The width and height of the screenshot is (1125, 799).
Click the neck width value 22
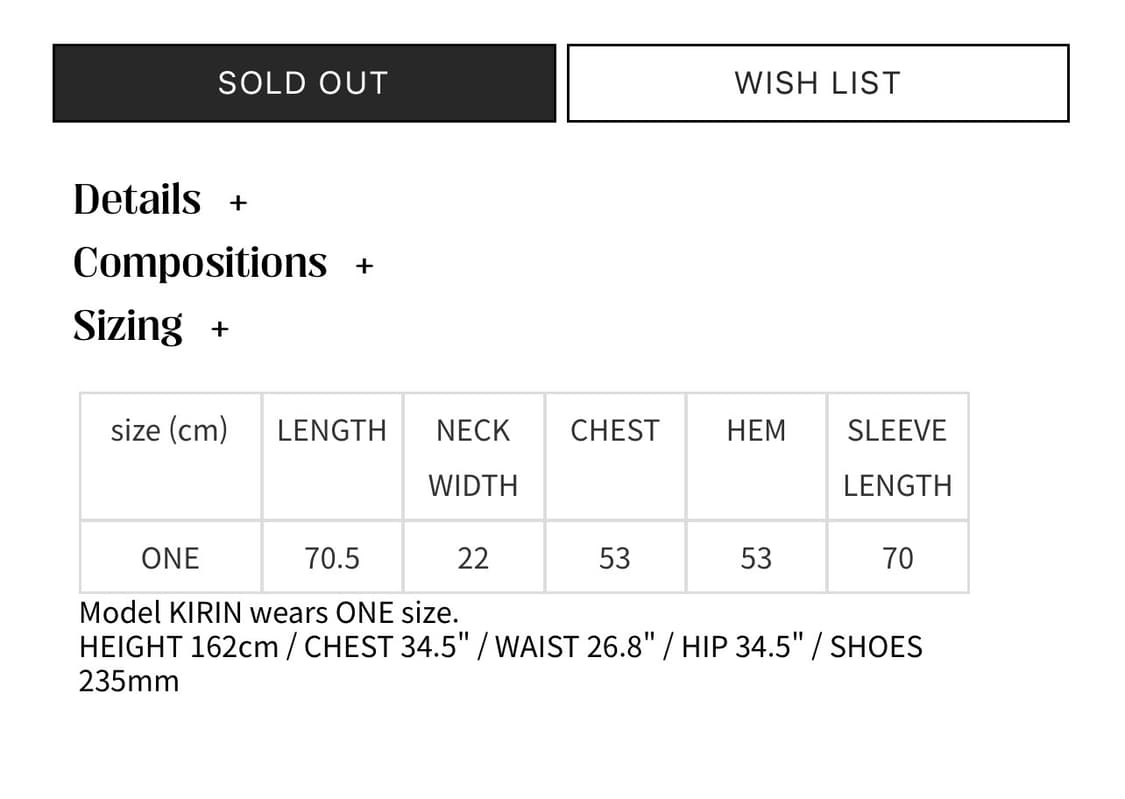(x=473, y=558)
